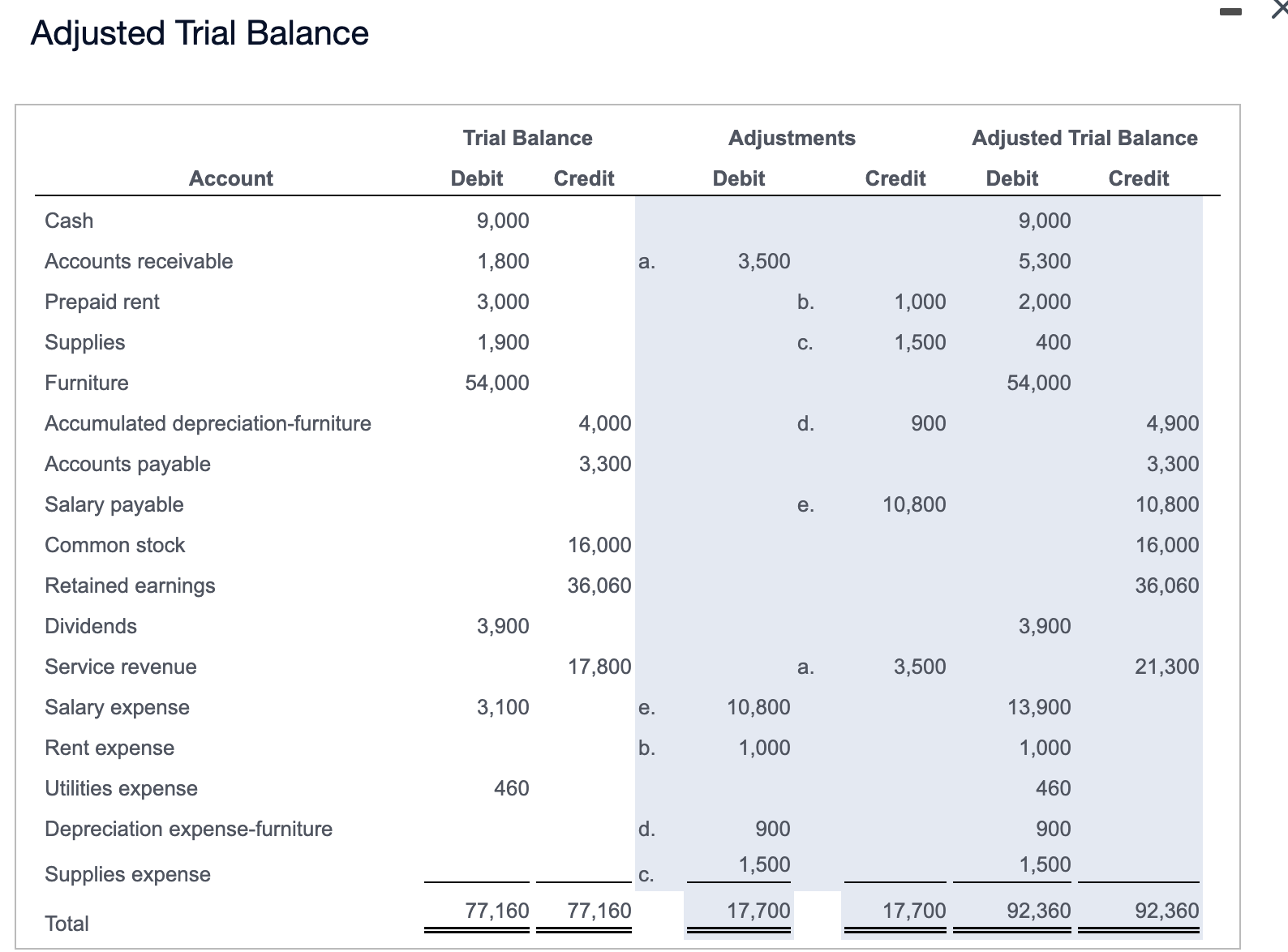The width and height of the screenshot is (1288, 952).
Task: Click the Common stock label
Action: (x=115, y=545)
